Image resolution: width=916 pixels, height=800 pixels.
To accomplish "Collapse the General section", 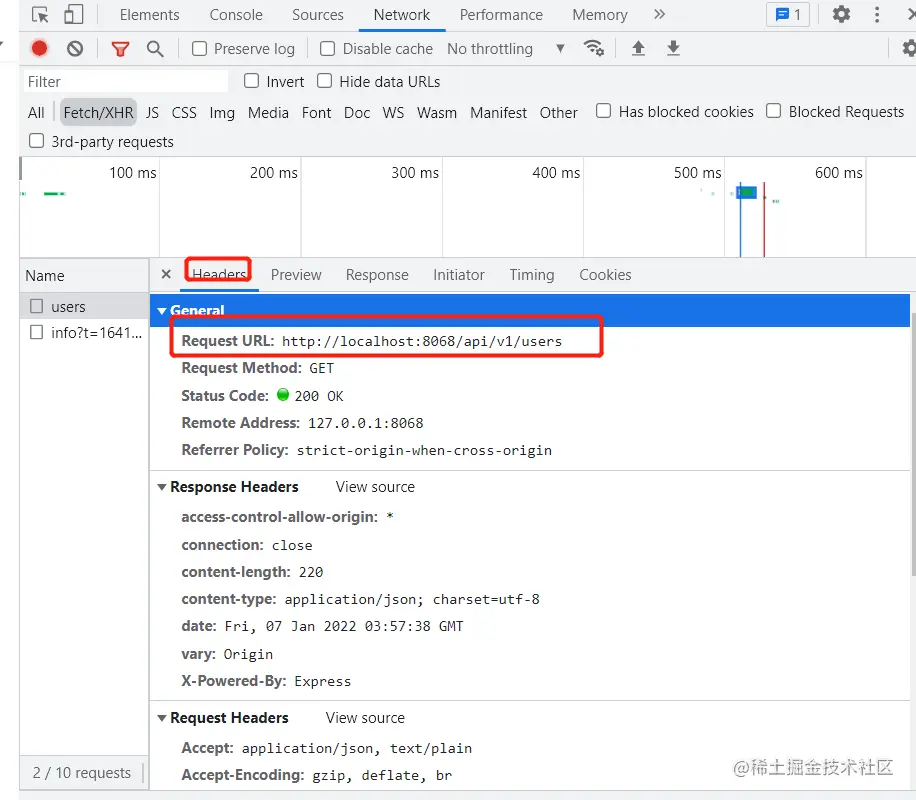I will click(162, 311).
